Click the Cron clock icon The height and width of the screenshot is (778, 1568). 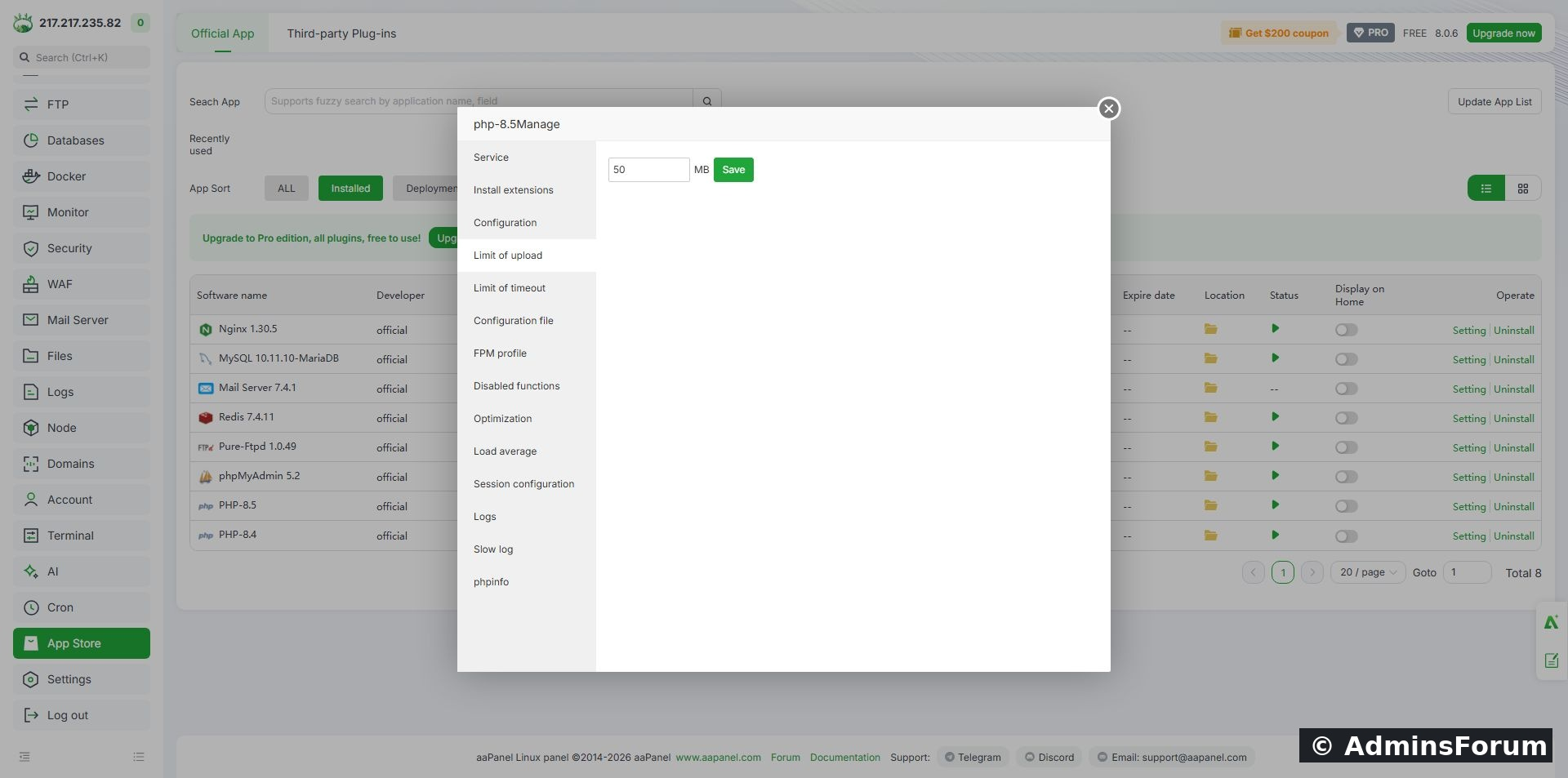coord(31,607)
